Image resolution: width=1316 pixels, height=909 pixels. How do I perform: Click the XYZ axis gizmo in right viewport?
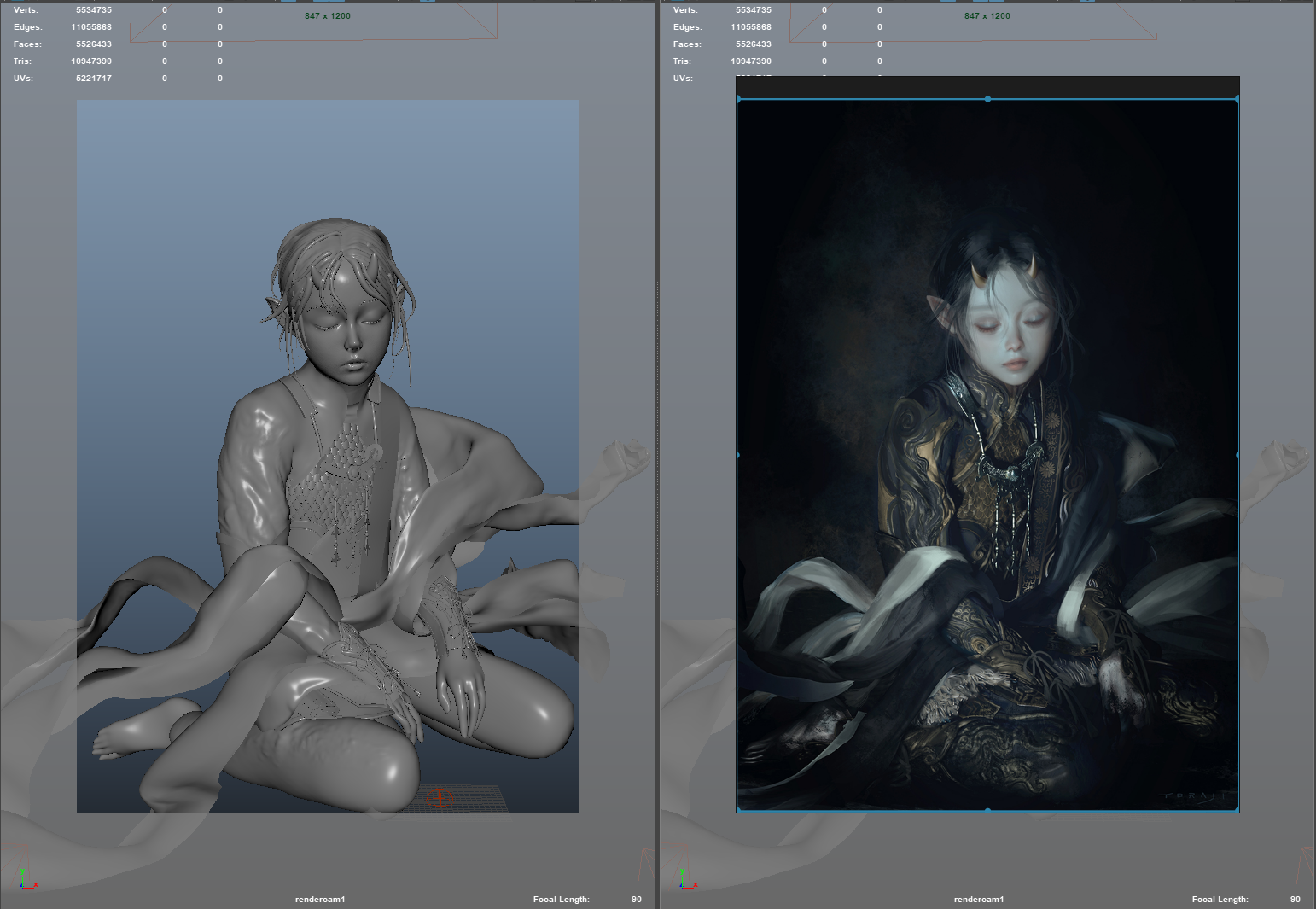coord(687,880)
